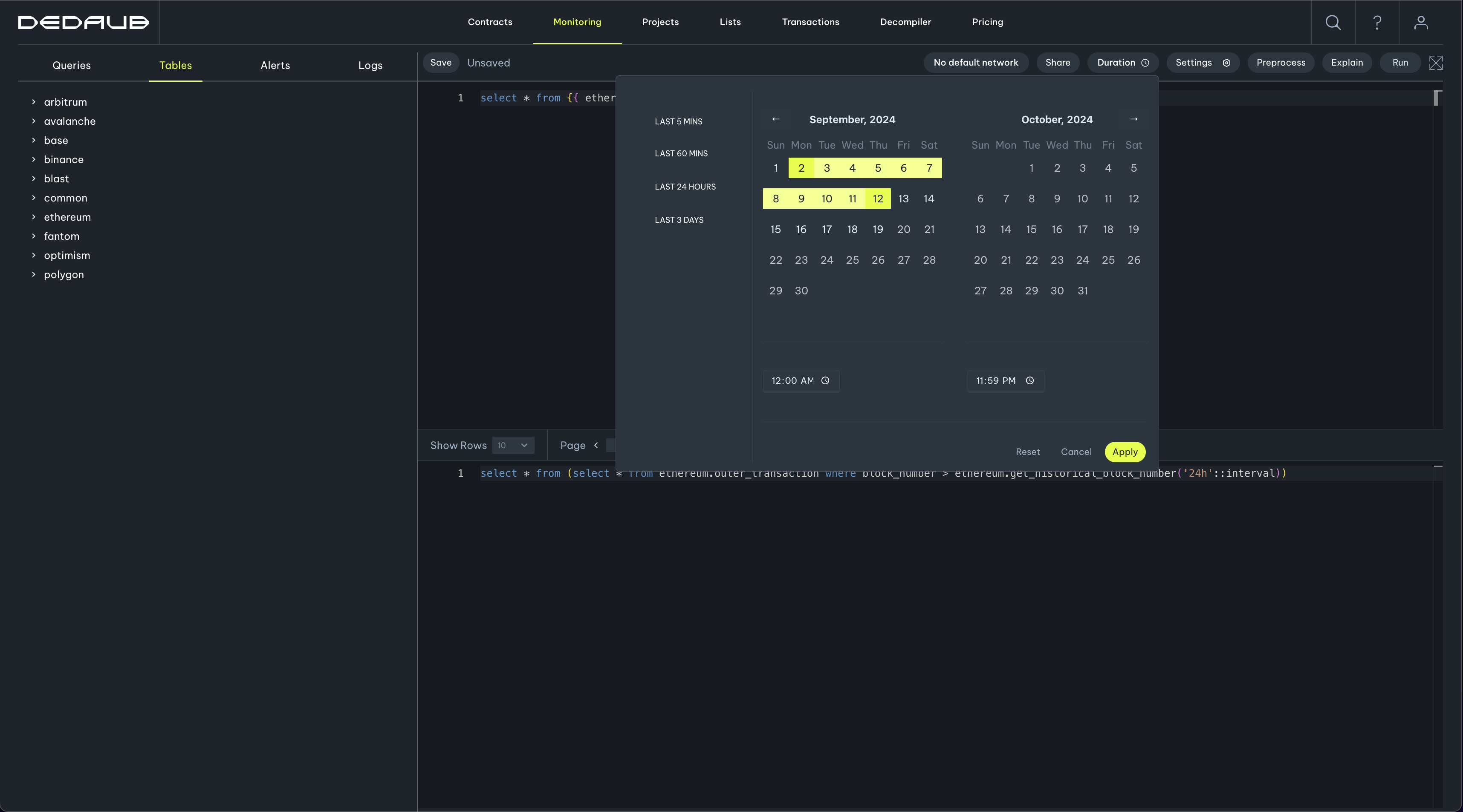Viewport: 1463px width, 812px height.
Task: Switch to the Alerts tab
Action: 275,65
